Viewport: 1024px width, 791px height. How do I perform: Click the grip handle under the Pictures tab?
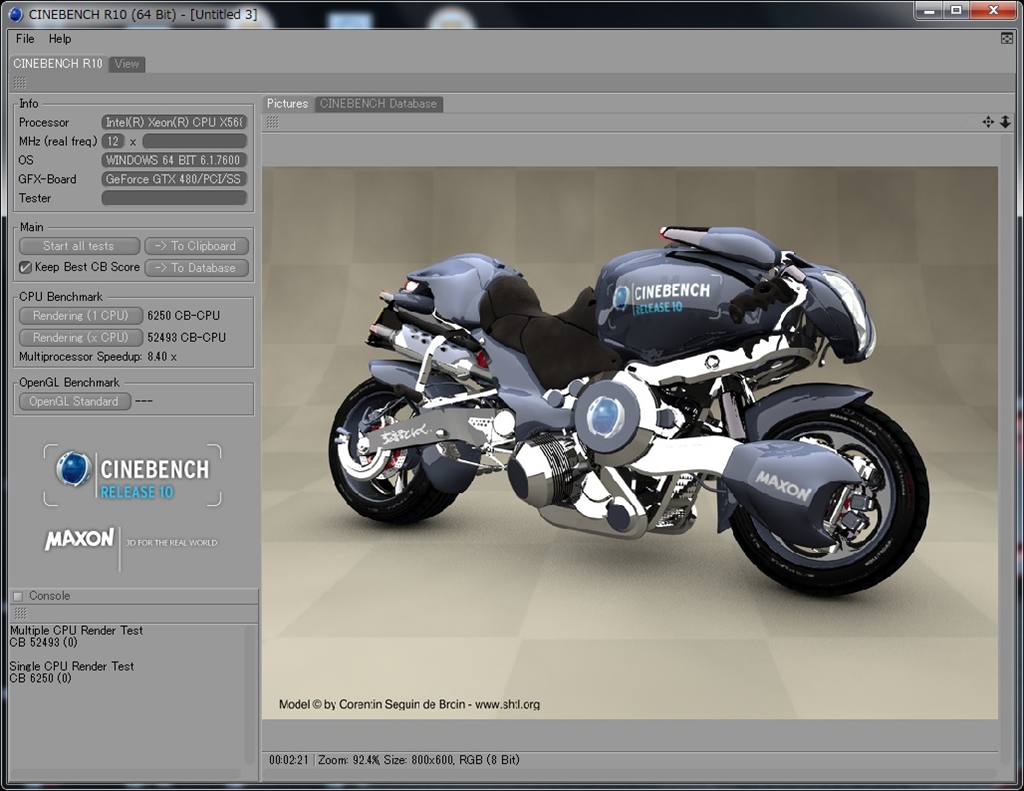click(x=272, y=122)
